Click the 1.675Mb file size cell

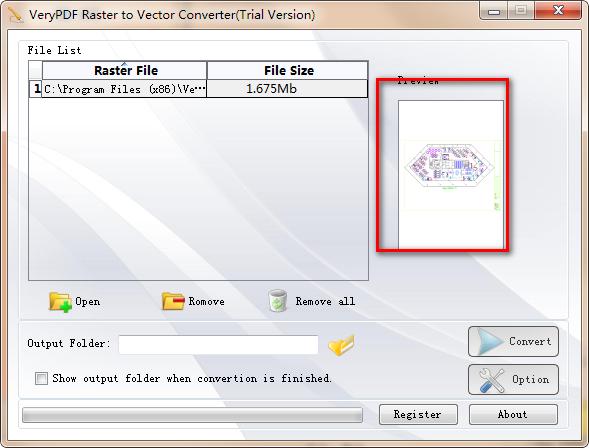point(287,89)
